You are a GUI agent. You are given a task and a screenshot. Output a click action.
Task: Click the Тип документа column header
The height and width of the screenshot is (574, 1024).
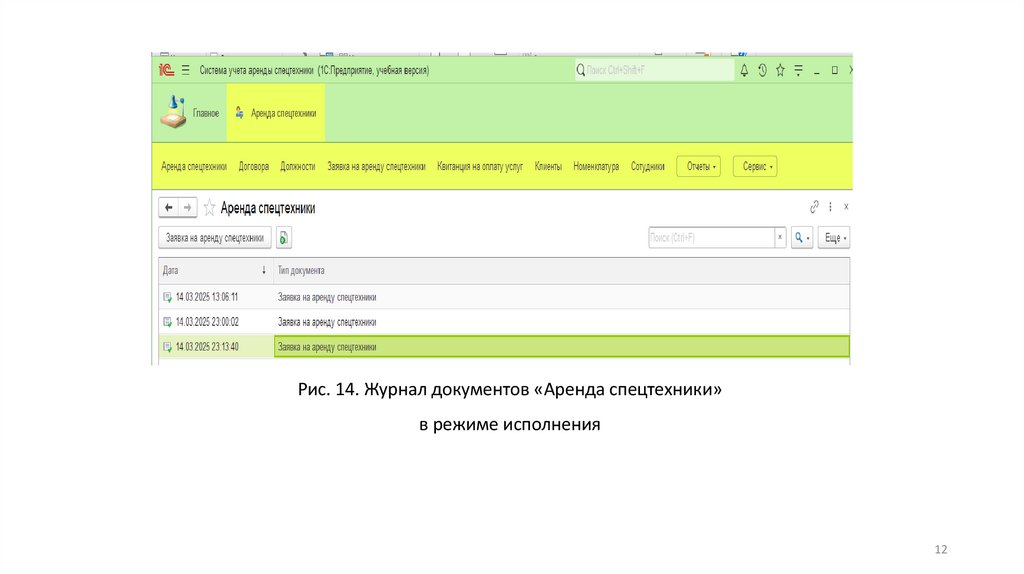click(562, 270)
